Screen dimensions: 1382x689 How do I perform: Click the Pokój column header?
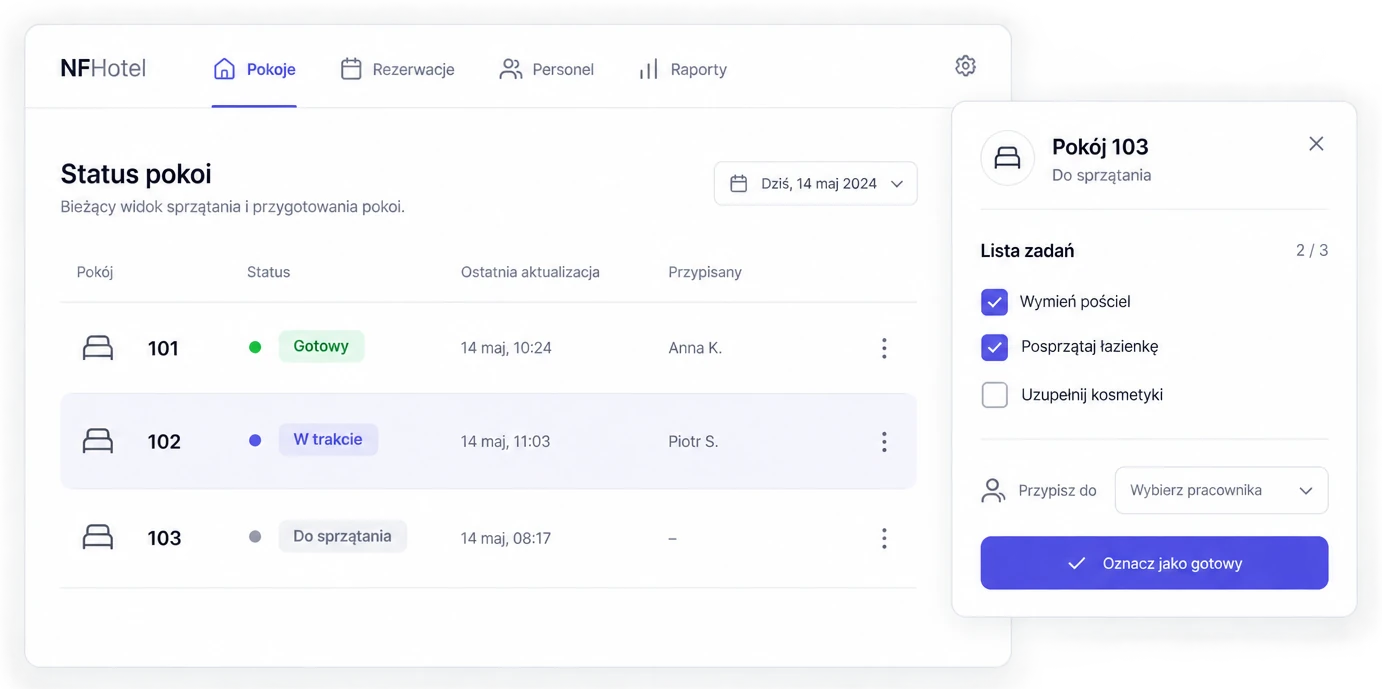click(x=95, y=272)
